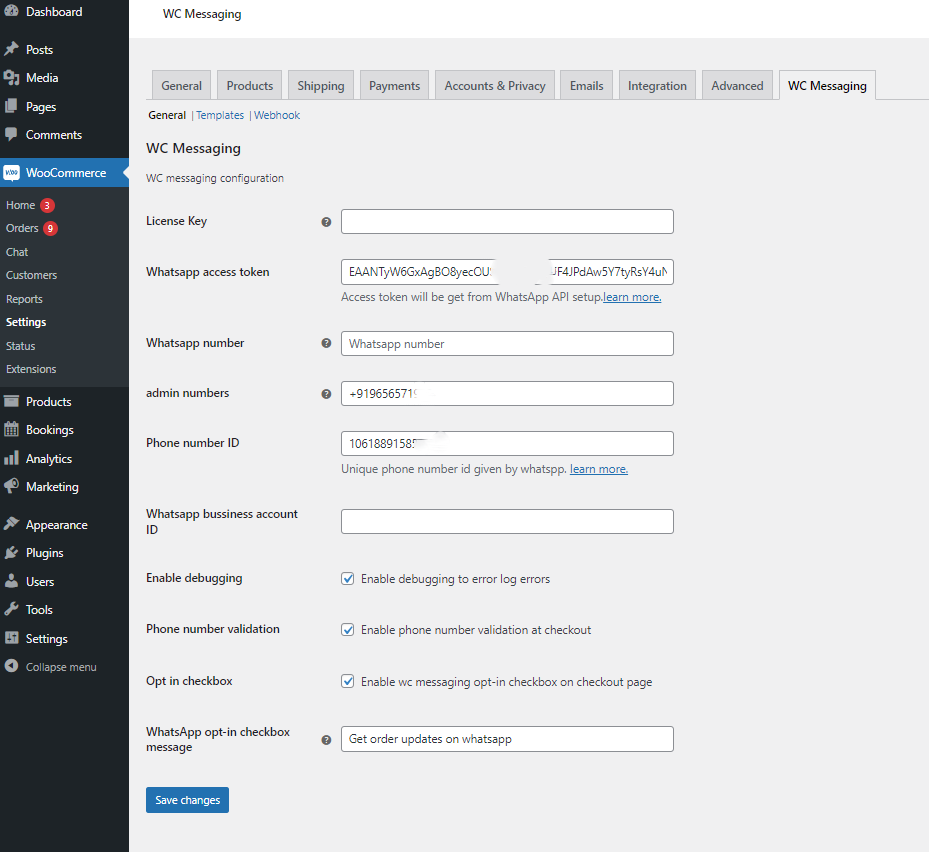Open Analytics via the bar chart icon
Screen dimensions: 929x852
11,458
